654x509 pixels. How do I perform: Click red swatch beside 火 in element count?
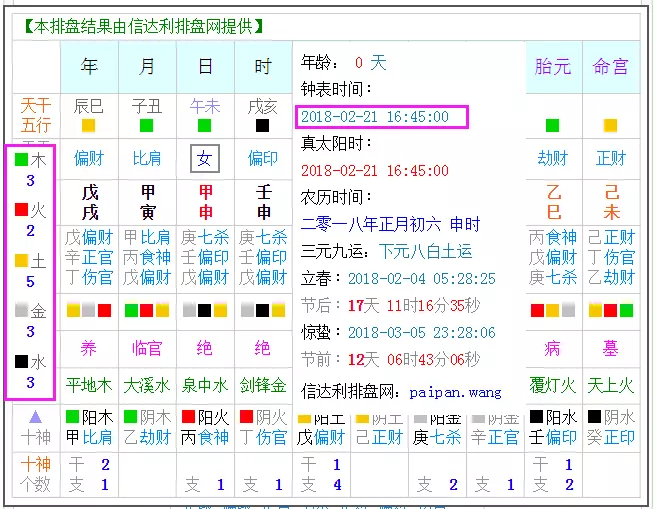[21, 209]
